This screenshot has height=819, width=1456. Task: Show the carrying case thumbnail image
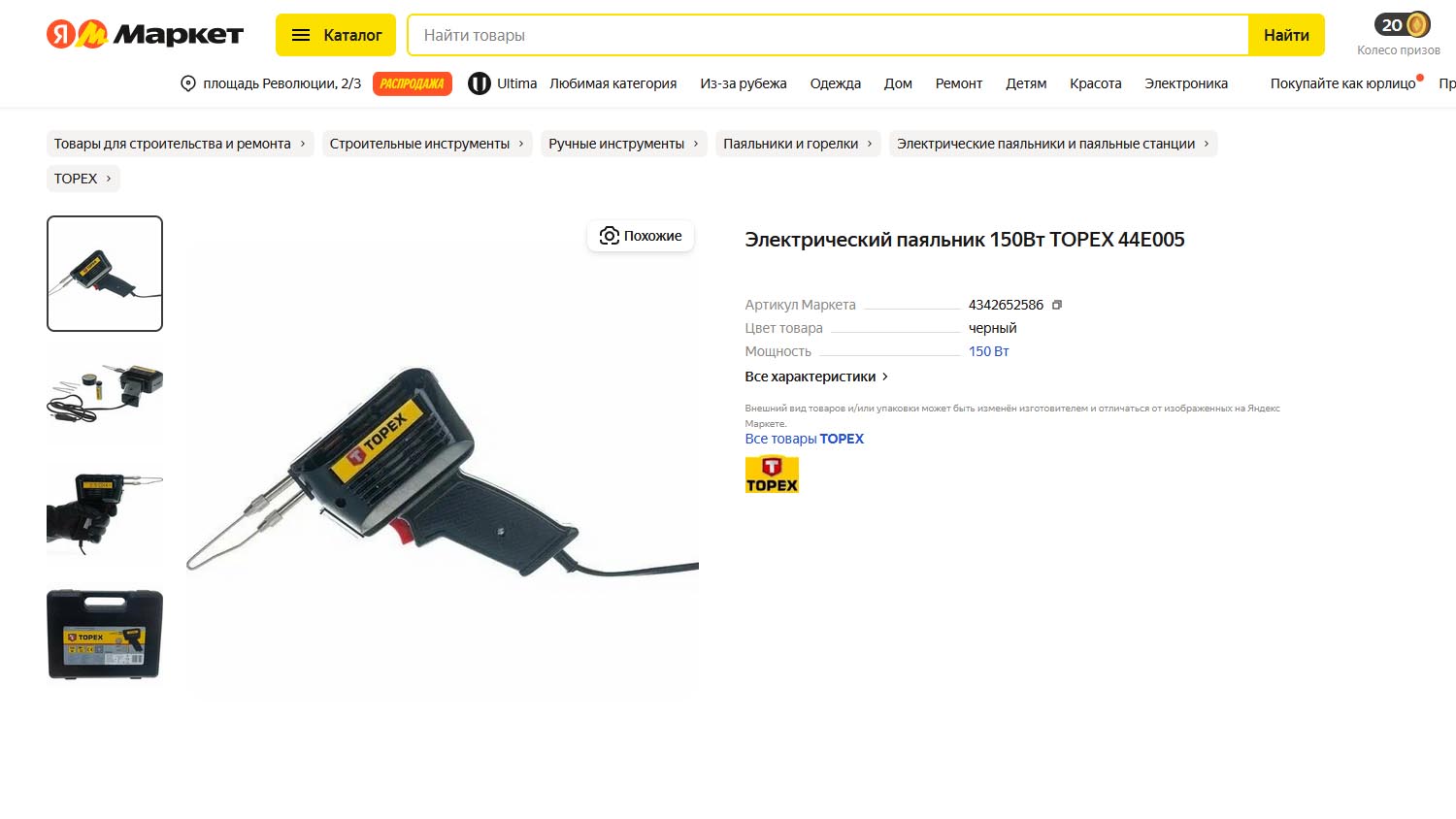(105, 635)
